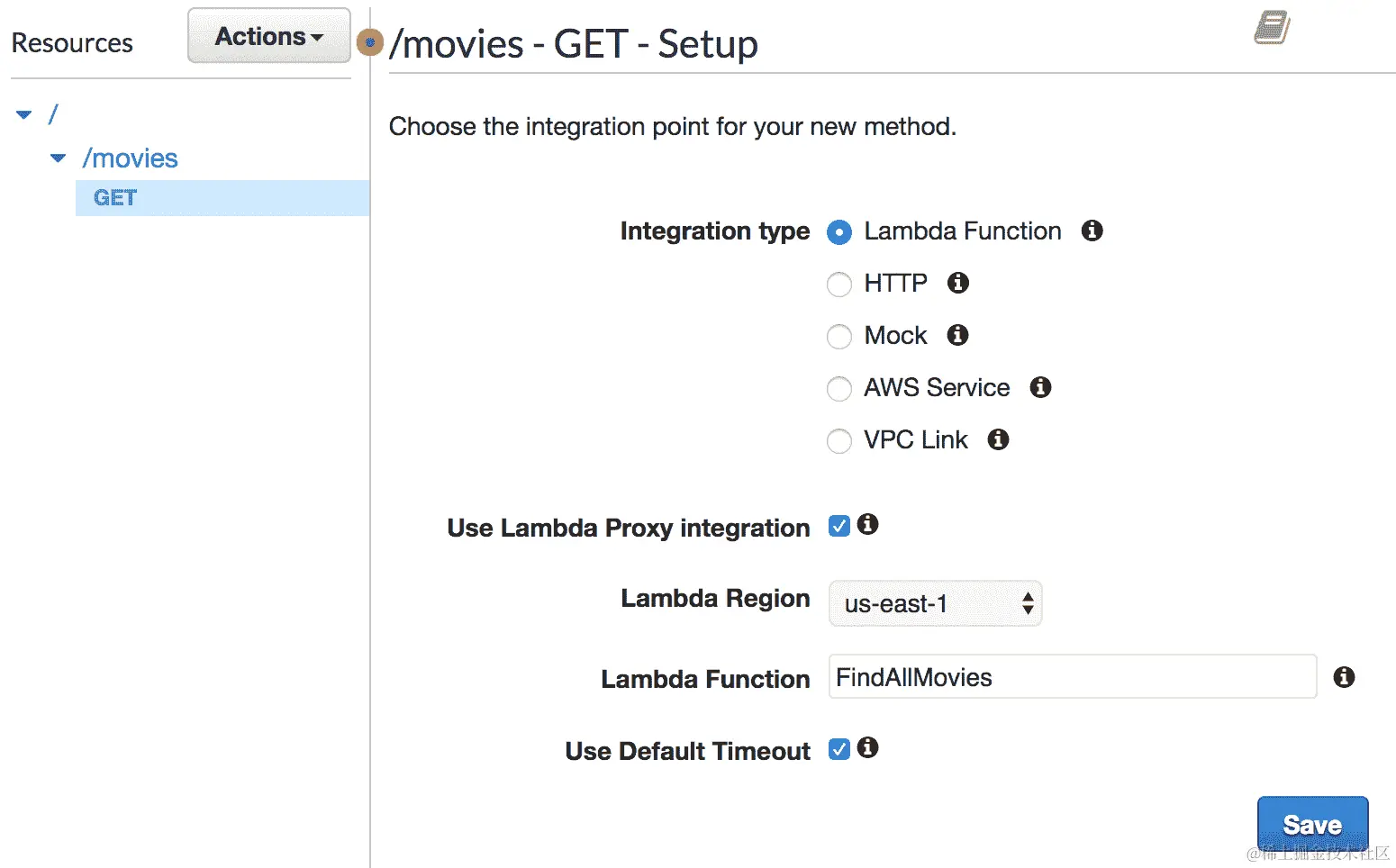This screenshot has height=868, width=1396.
Task: Select the HTTP integration type
Action: point(839,285)
